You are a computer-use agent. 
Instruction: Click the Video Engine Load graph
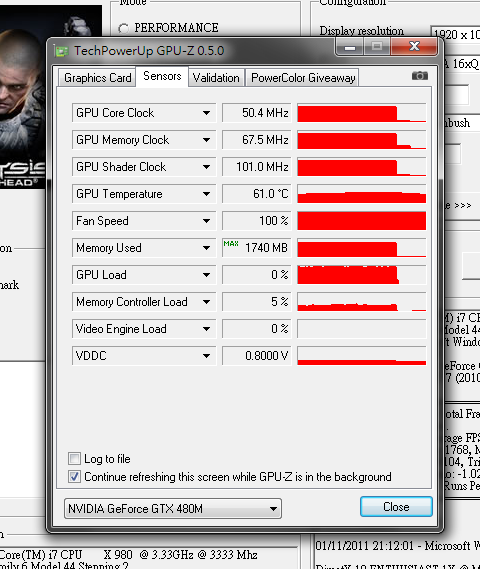coord(361,329)
